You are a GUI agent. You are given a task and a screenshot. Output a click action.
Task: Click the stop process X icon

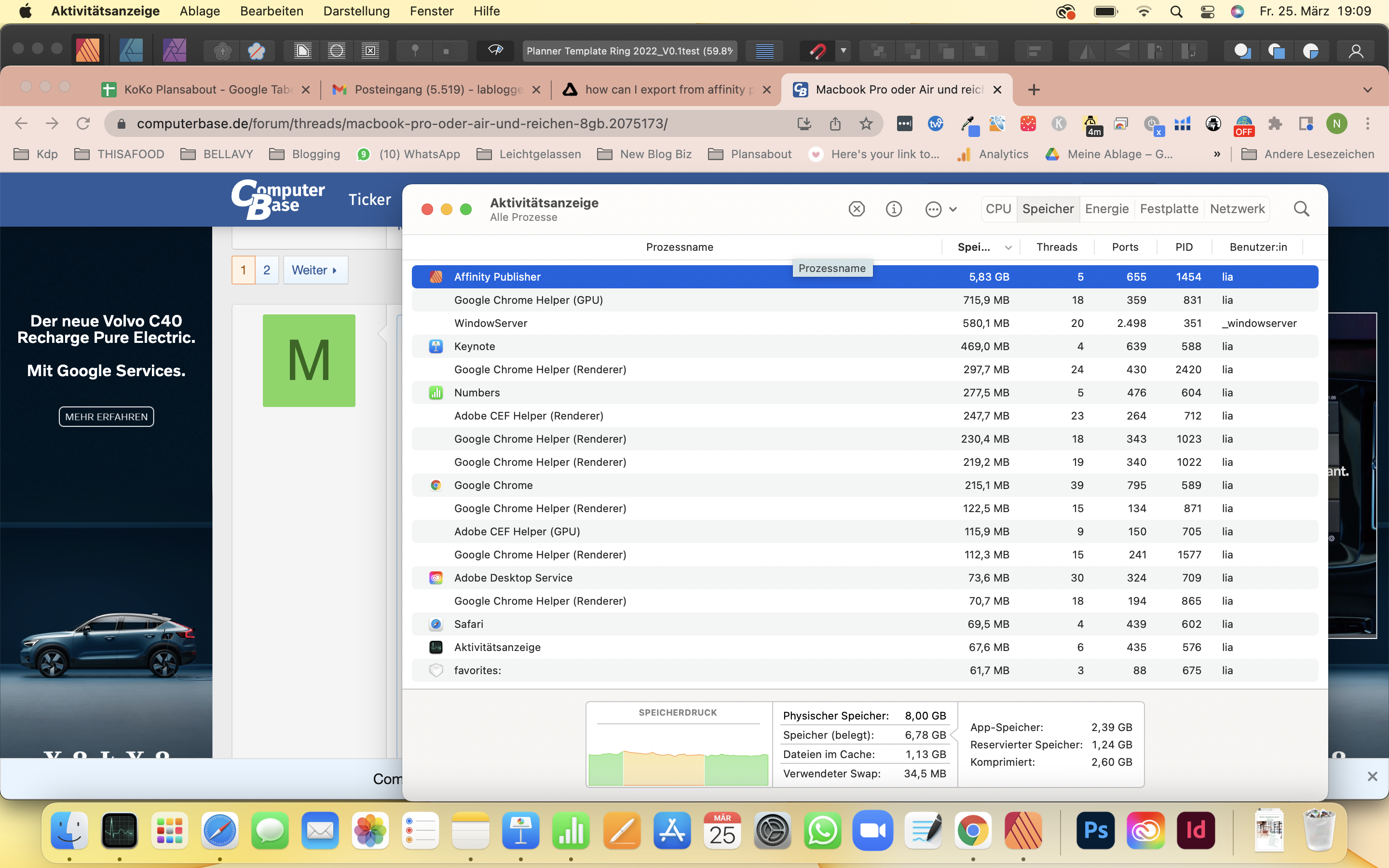tap(857, 209)
